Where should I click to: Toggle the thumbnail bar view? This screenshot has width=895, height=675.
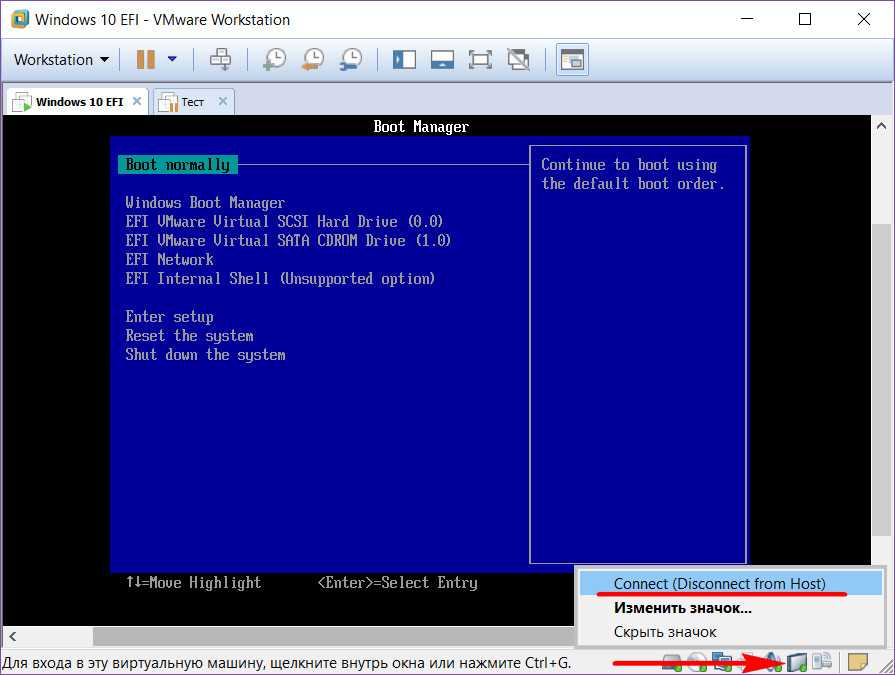442,60
